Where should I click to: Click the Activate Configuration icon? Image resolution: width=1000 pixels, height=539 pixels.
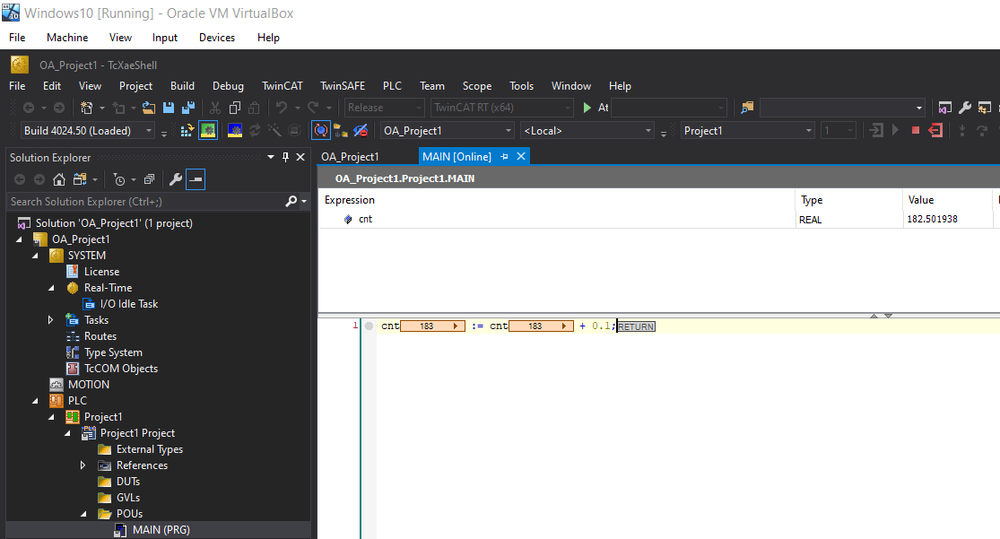187,131
